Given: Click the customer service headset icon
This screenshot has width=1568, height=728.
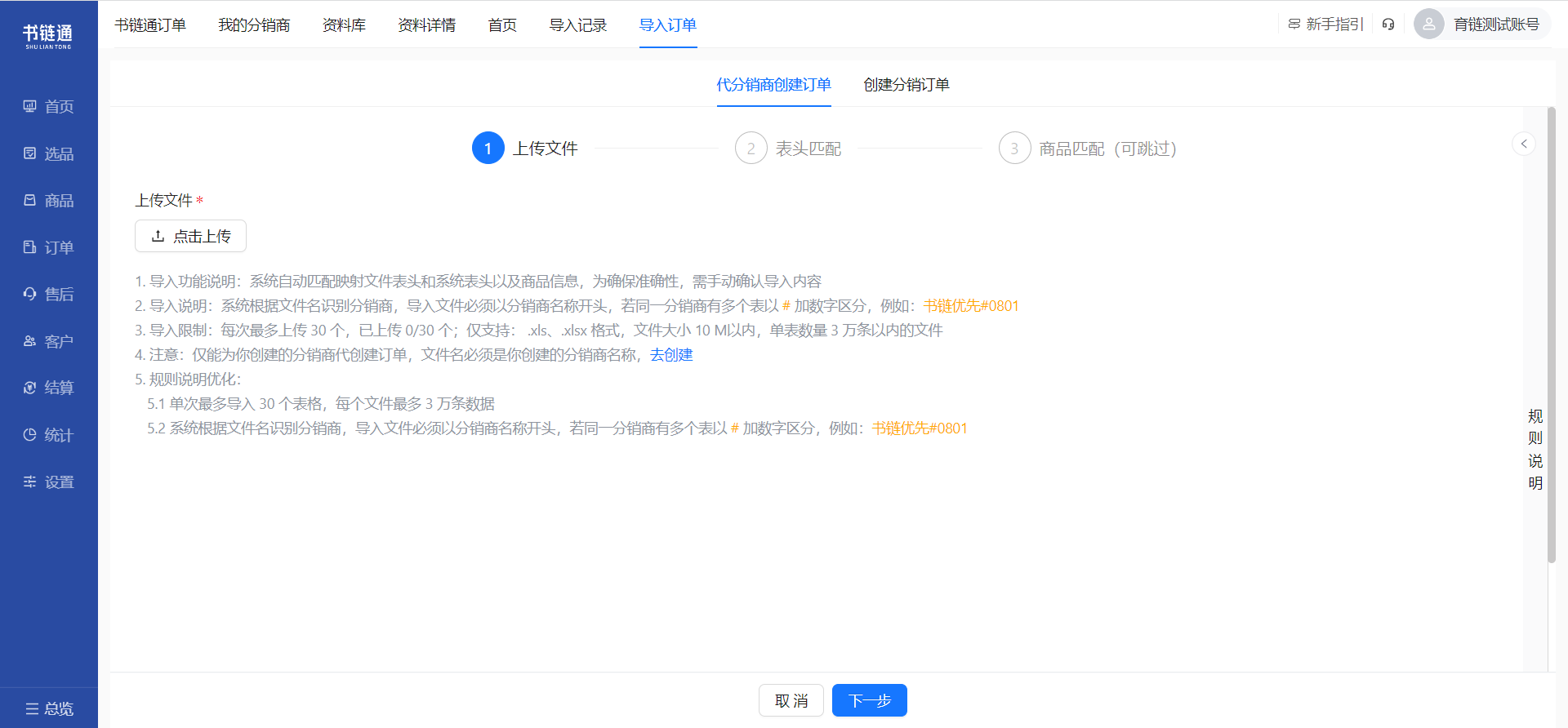Looking at the screenshot, I should [1388, 24].
